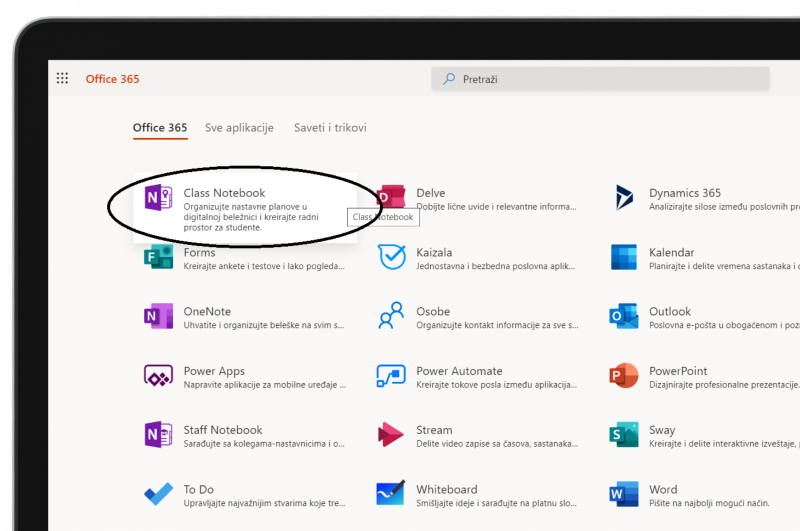
Task: Open the Power Apps icon
Action: (158, 376)
